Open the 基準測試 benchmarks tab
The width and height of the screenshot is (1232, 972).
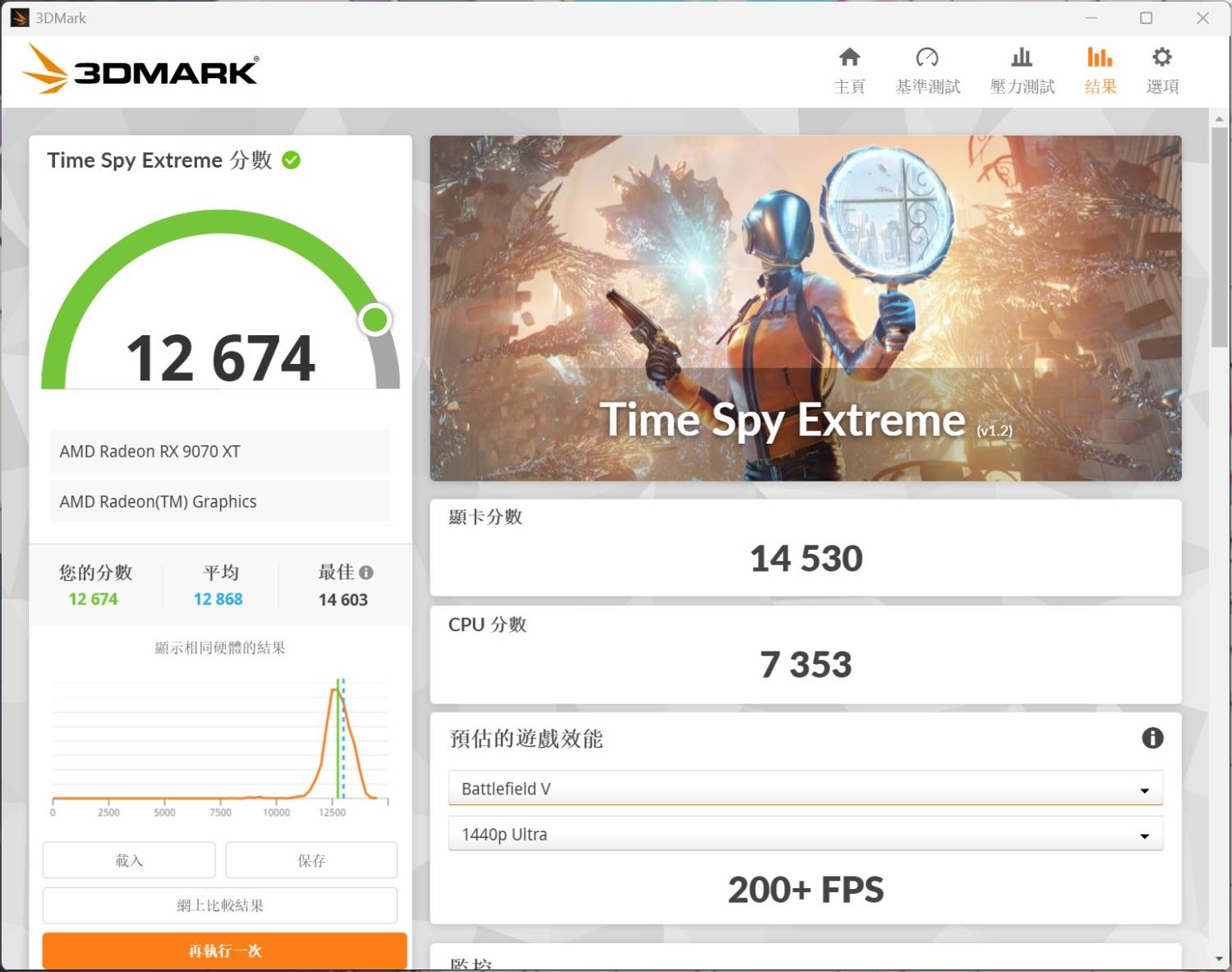coord(927,71)
